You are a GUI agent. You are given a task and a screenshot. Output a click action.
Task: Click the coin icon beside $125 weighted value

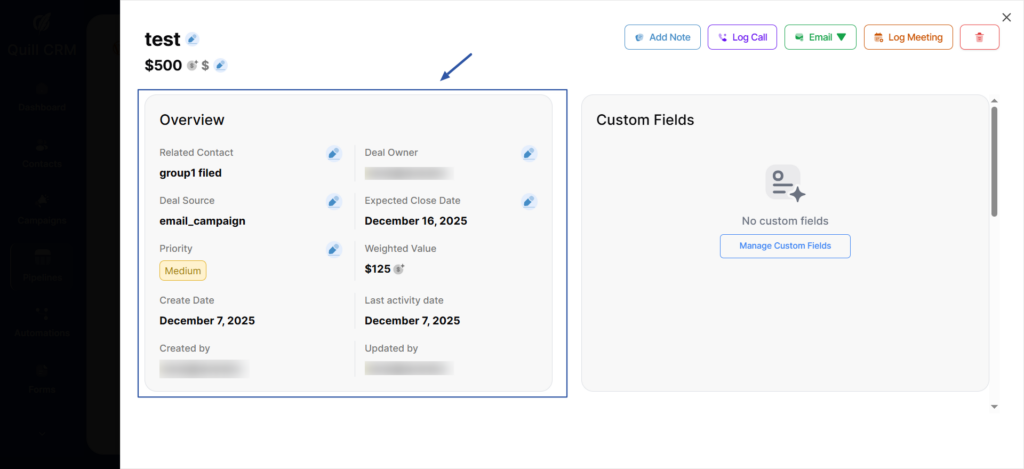pyautogui.click(x=399, y=269)
